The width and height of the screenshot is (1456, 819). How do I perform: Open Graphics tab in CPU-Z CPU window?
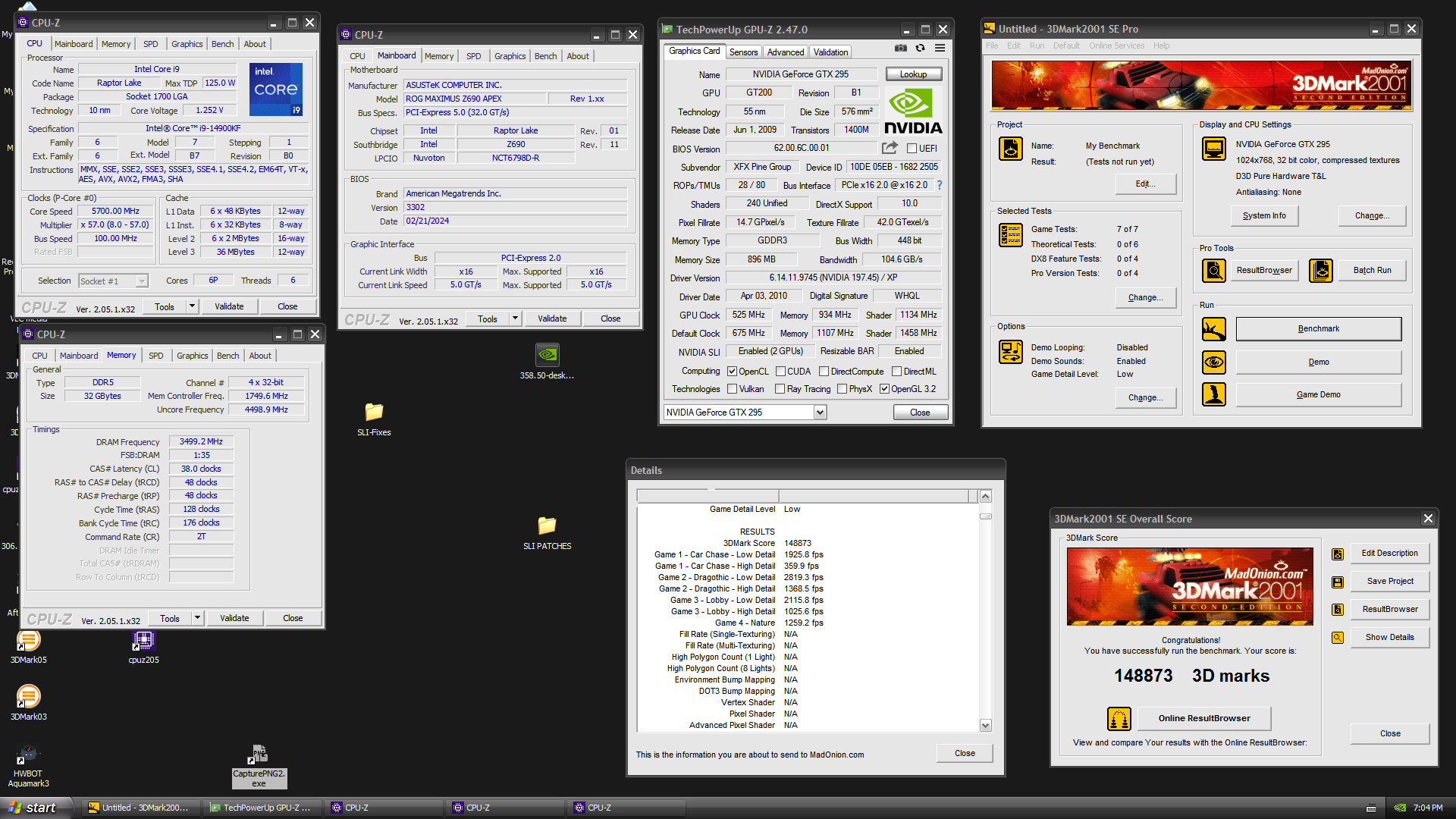(x=187, y=44)
